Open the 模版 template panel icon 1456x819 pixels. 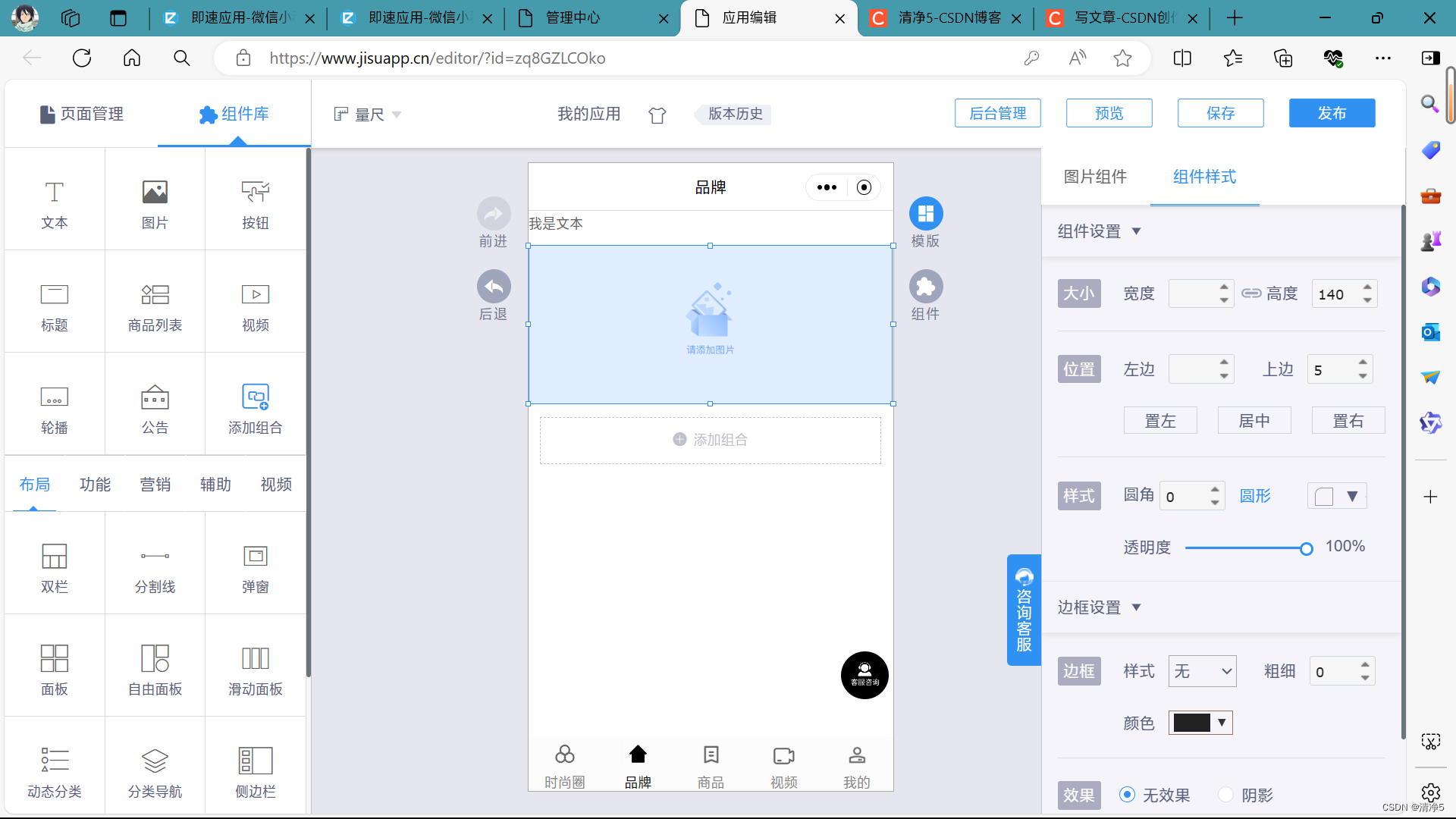[925, 215]
